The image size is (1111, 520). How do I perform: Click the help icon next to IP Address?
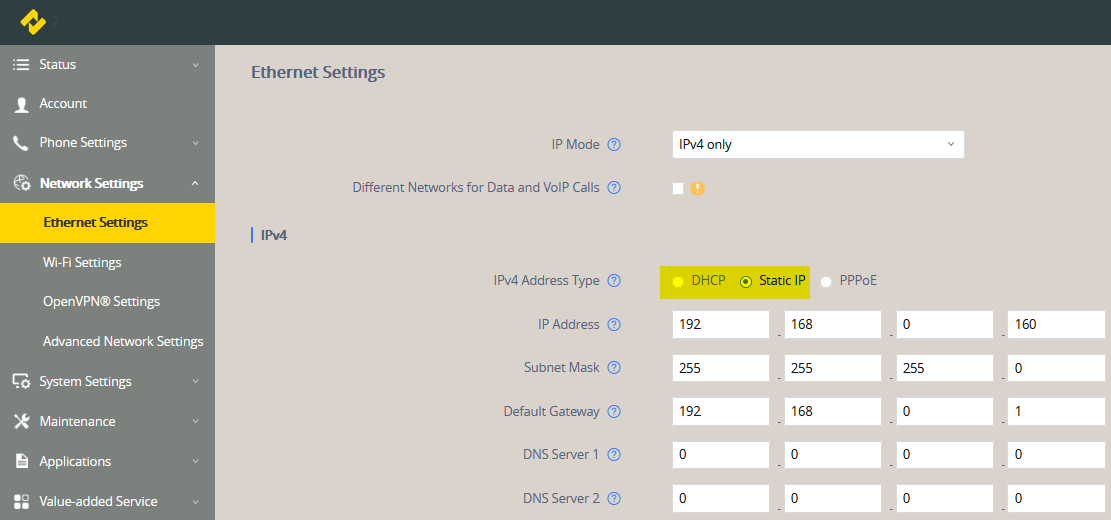click(614, 324)
